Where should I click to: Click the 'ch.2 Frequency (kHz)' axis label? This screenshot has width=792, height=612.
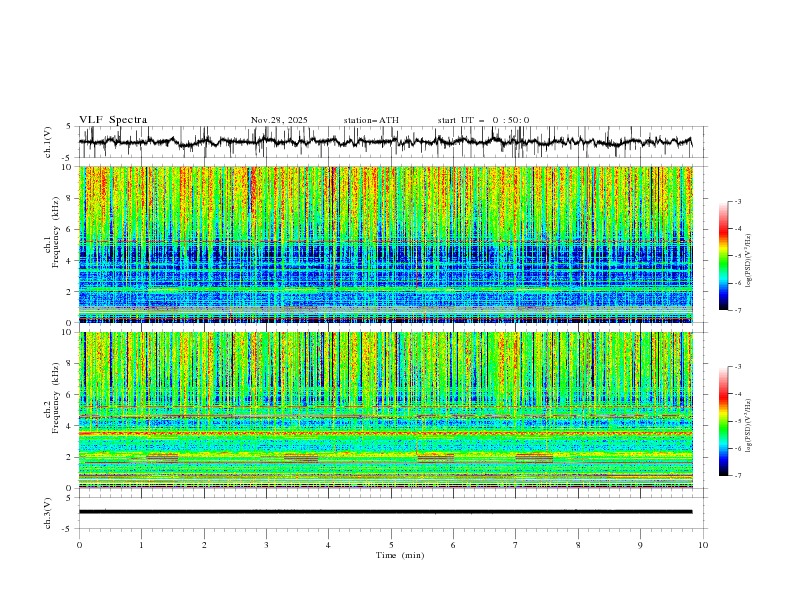[x=52, y=397]
